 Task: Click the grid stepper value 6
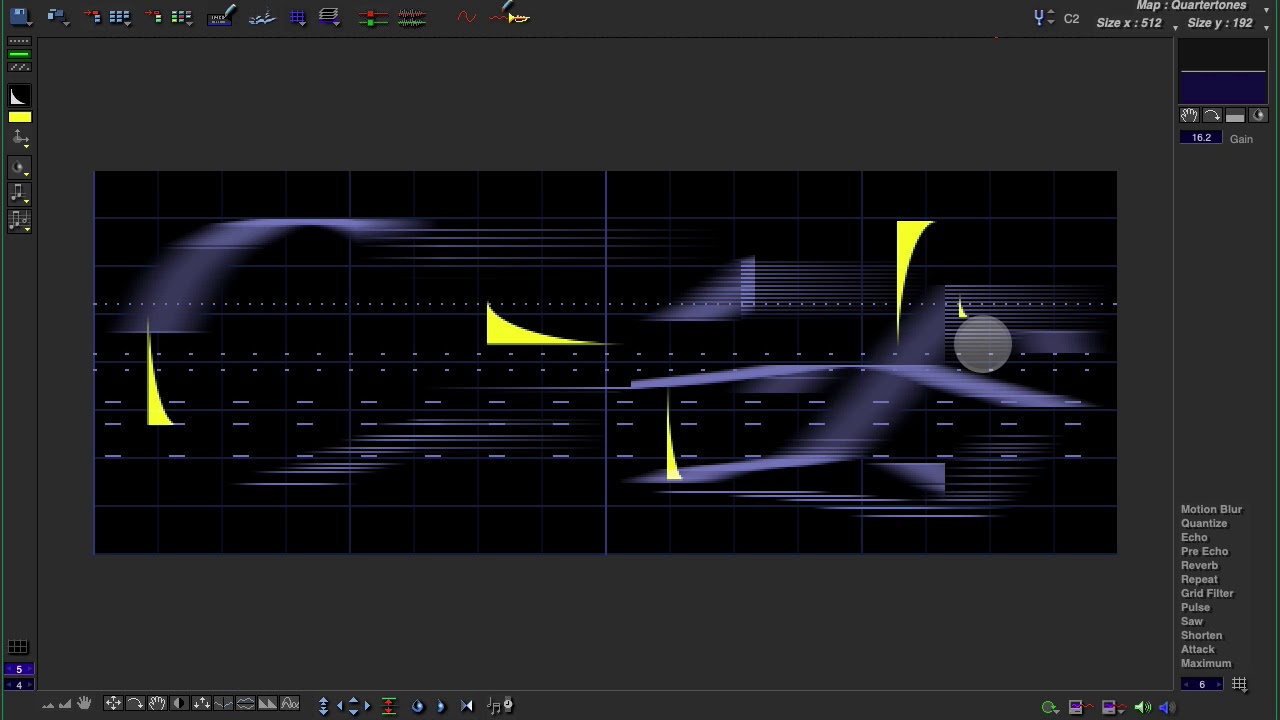(1201, 685)
